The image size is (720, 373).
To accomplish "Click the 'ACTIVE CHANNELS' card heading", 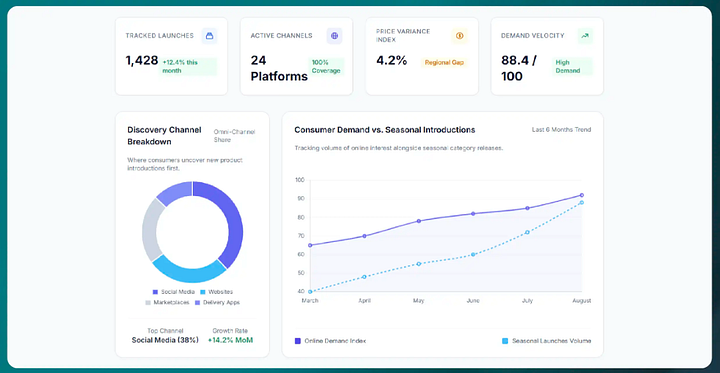I will tap(281, 36).
